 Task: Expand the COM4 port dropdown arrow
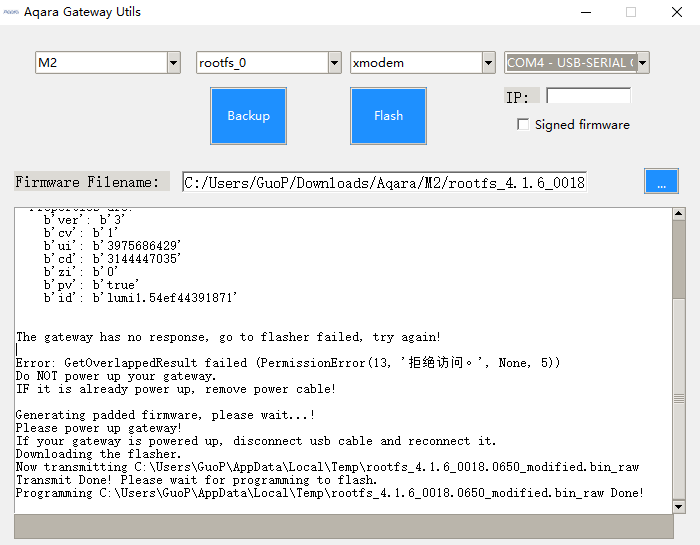pos(642,62)
